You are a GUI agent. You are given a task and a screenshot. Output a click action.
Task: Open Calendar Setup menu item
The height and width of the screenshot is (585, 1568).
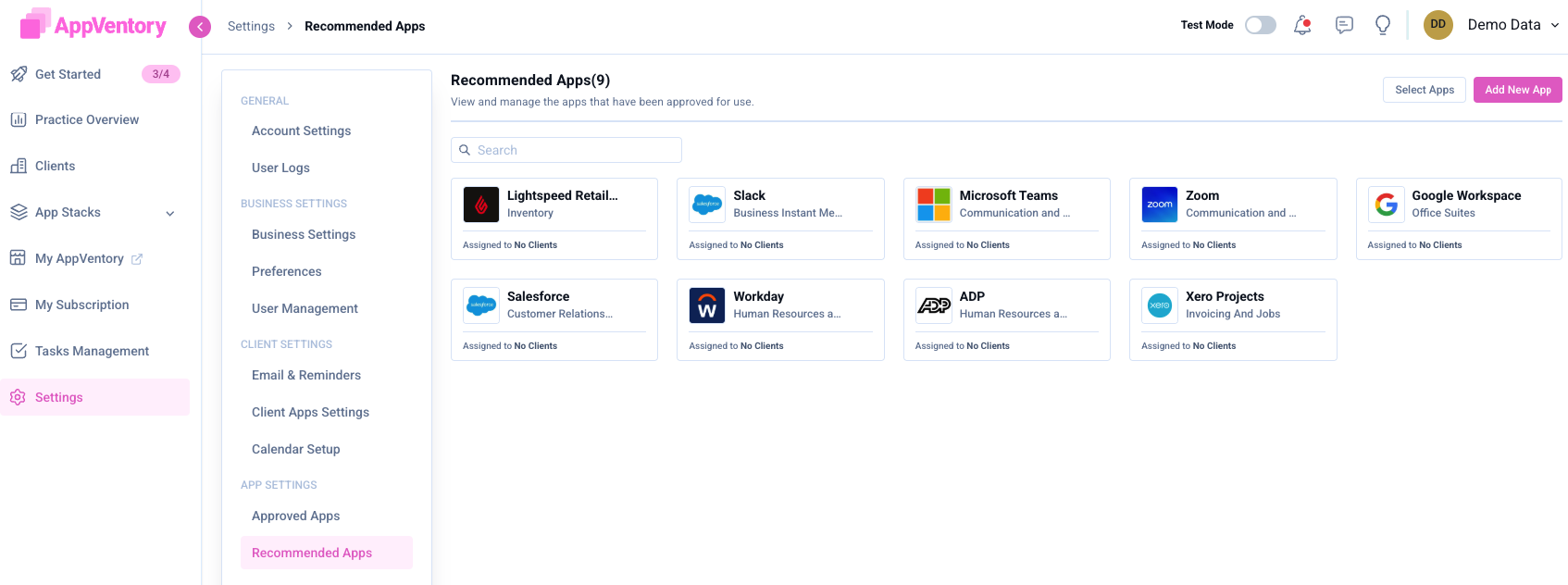(296, 449)
